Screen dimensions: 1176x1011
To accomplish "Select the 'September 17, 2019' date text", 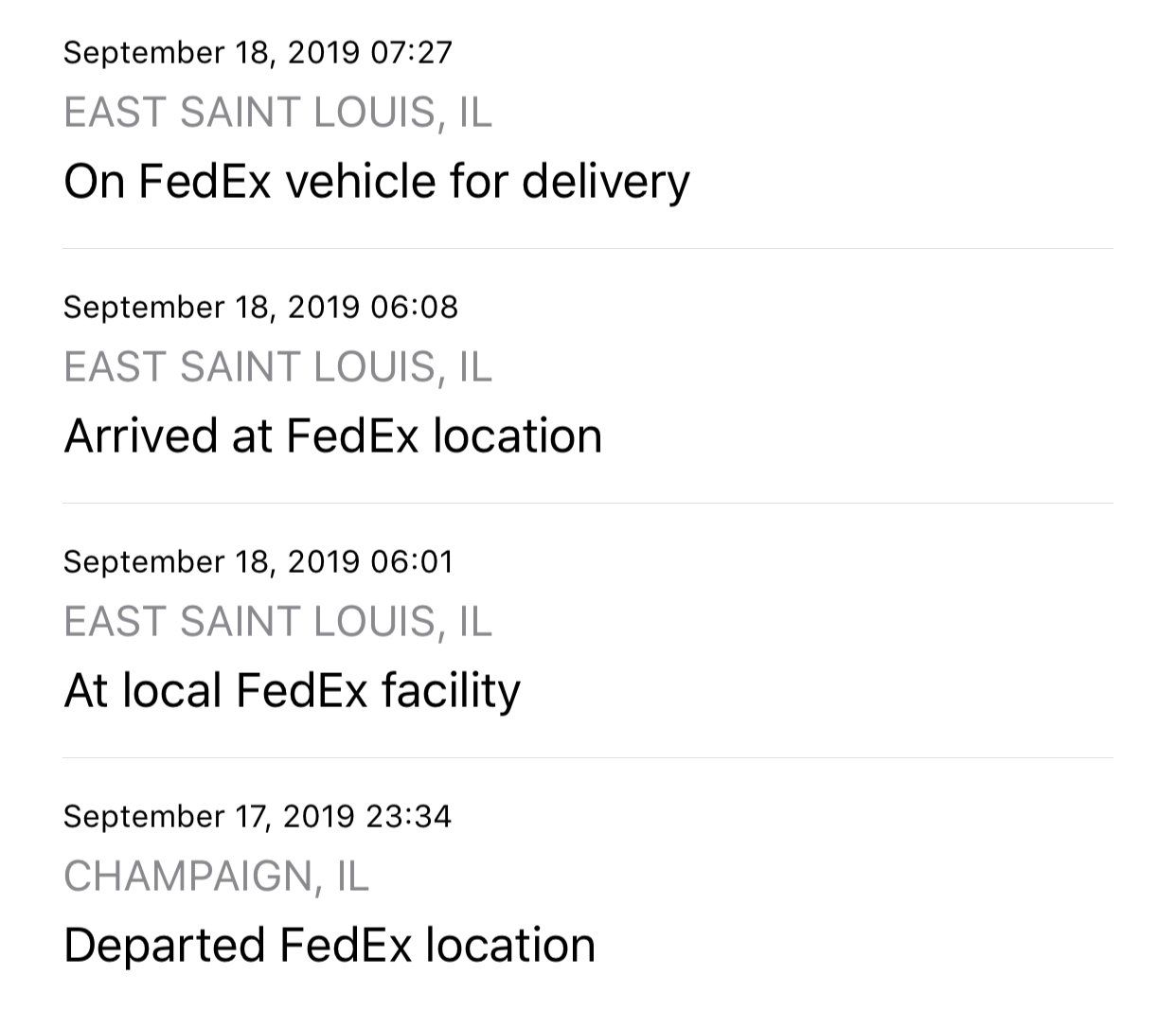I will point(209,817).
